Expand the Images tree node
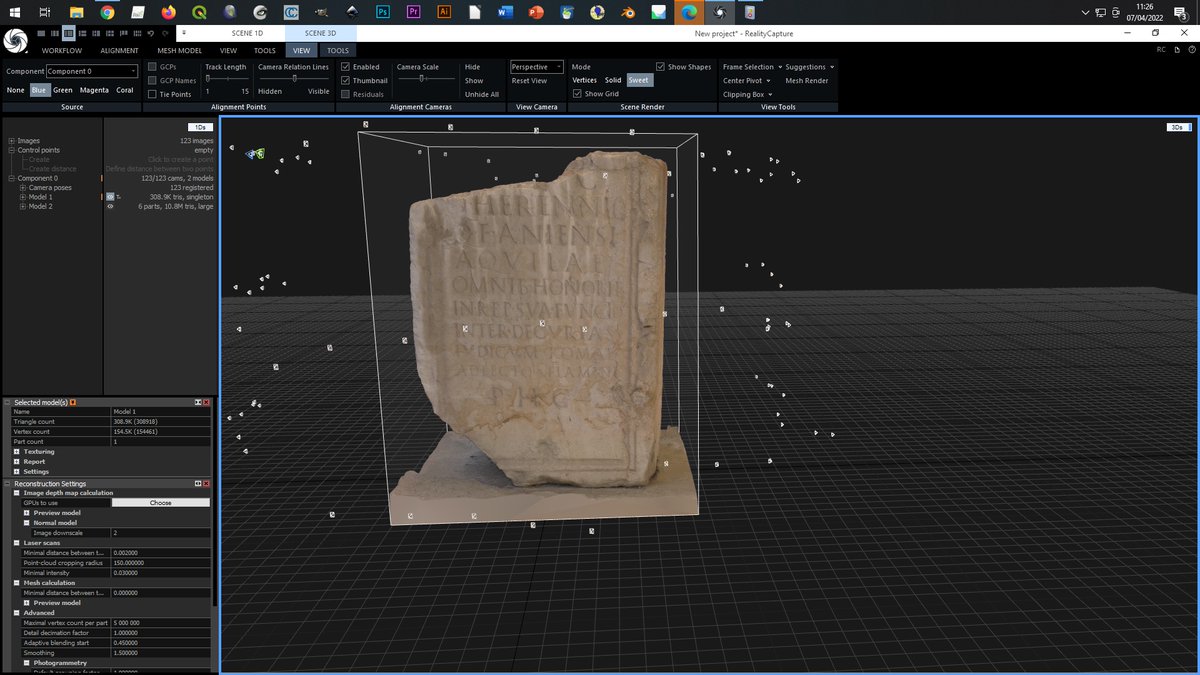 pos(11,141)
